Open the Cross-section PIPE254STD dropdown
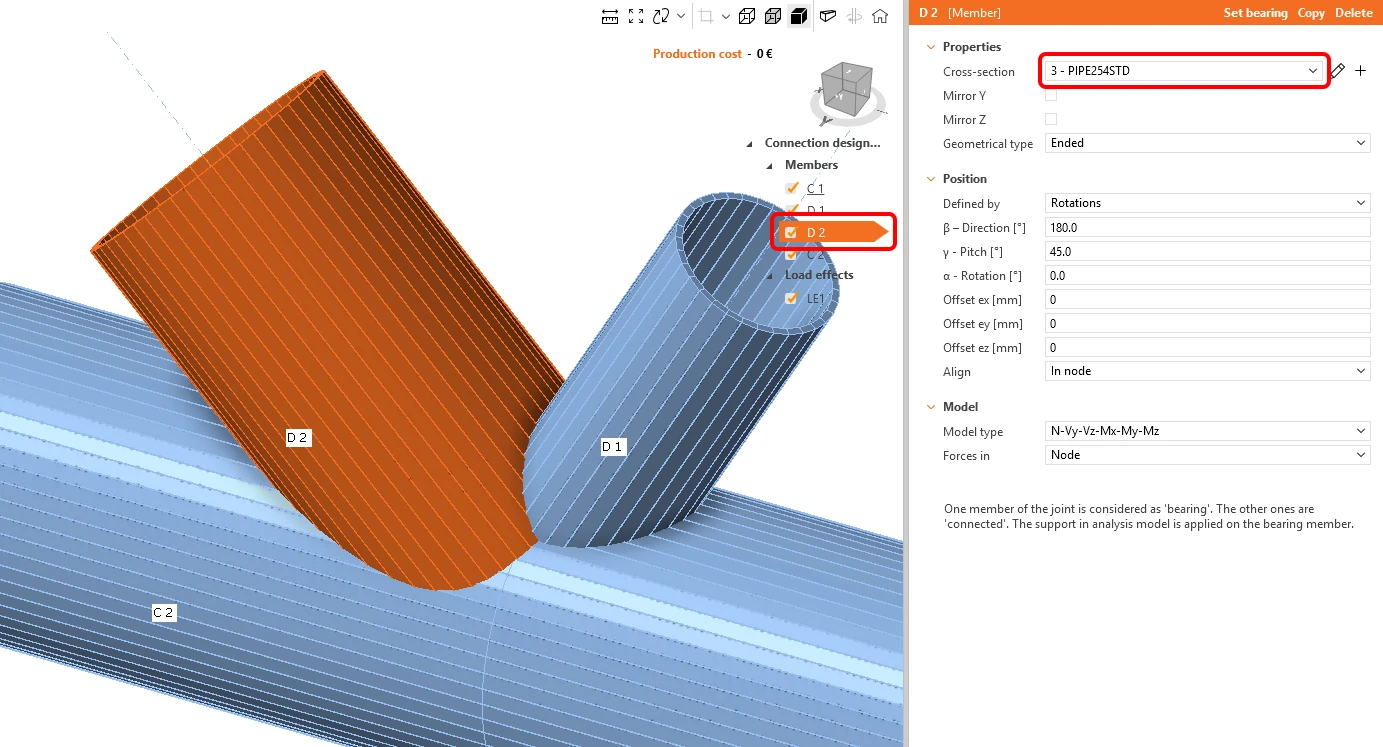This screenshot has width=1383, height=747. 1184,71
